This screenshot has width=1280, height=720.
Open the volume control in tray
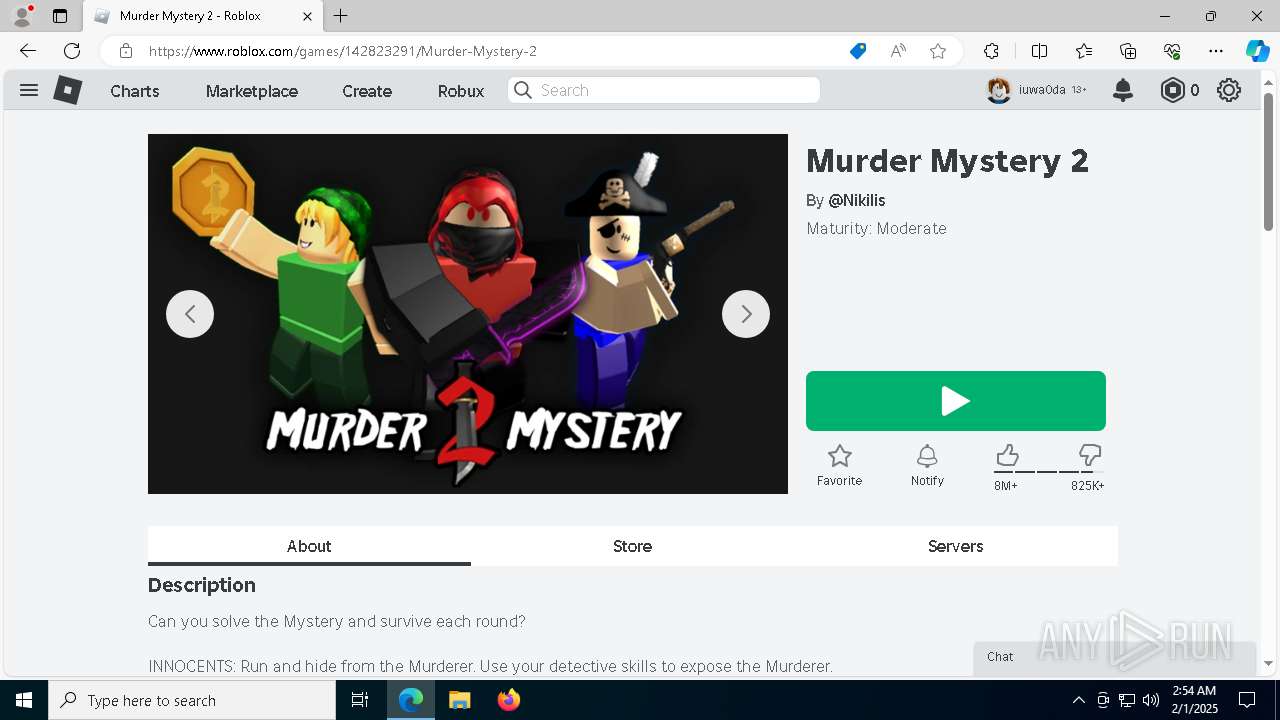point(1150,700)
